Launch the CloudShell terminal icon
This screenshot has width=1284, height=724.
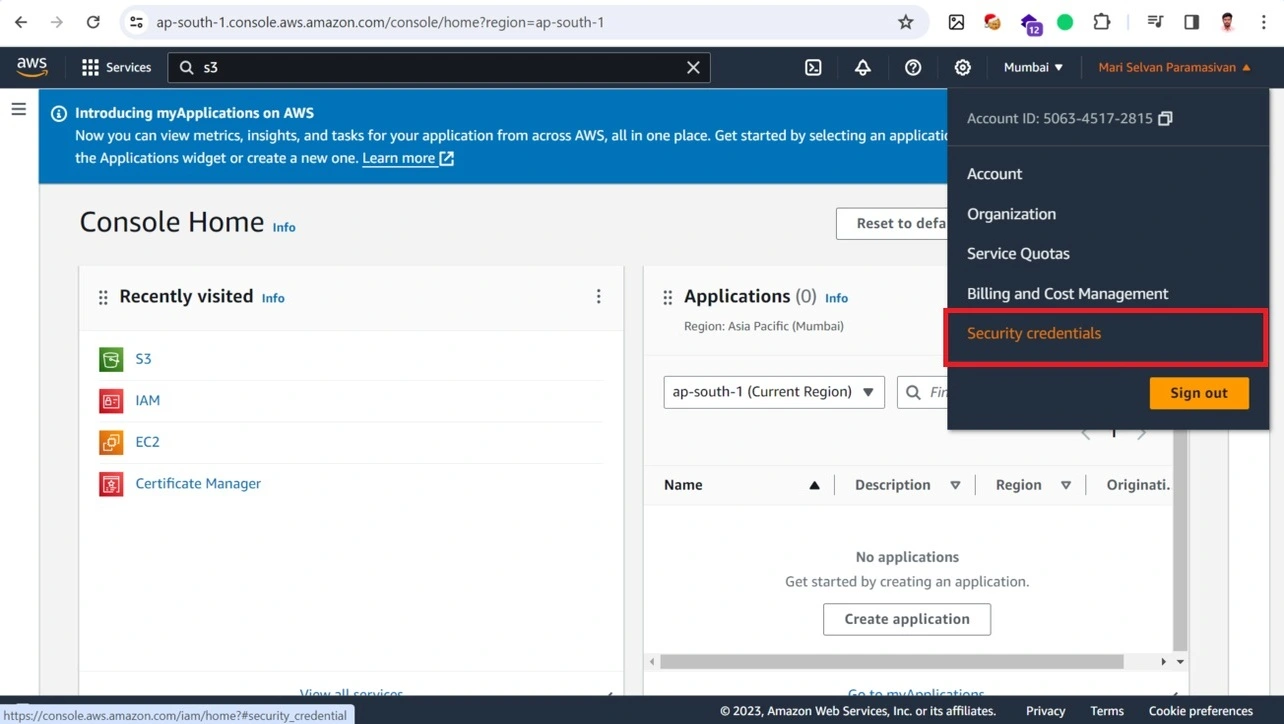tap(813, 67)
